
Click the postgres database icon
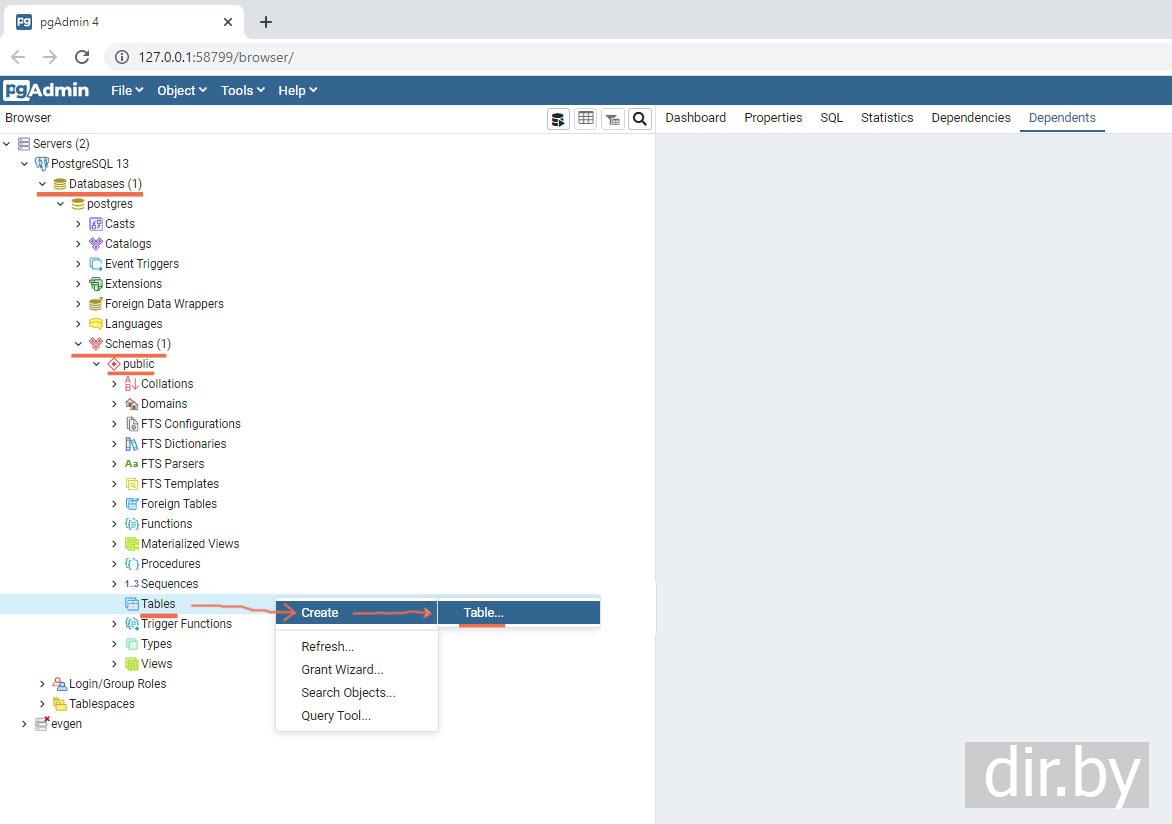tap(78, 203)
